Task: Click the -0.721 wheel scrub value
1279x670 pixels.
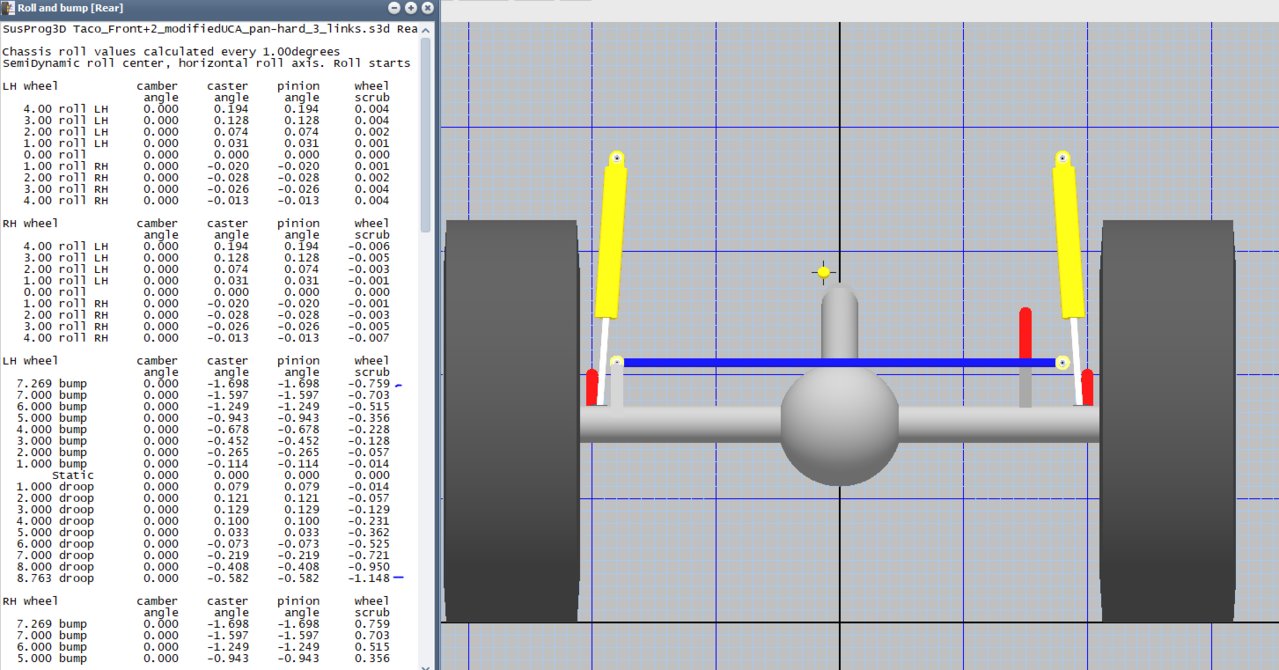Action: [371, 555]
